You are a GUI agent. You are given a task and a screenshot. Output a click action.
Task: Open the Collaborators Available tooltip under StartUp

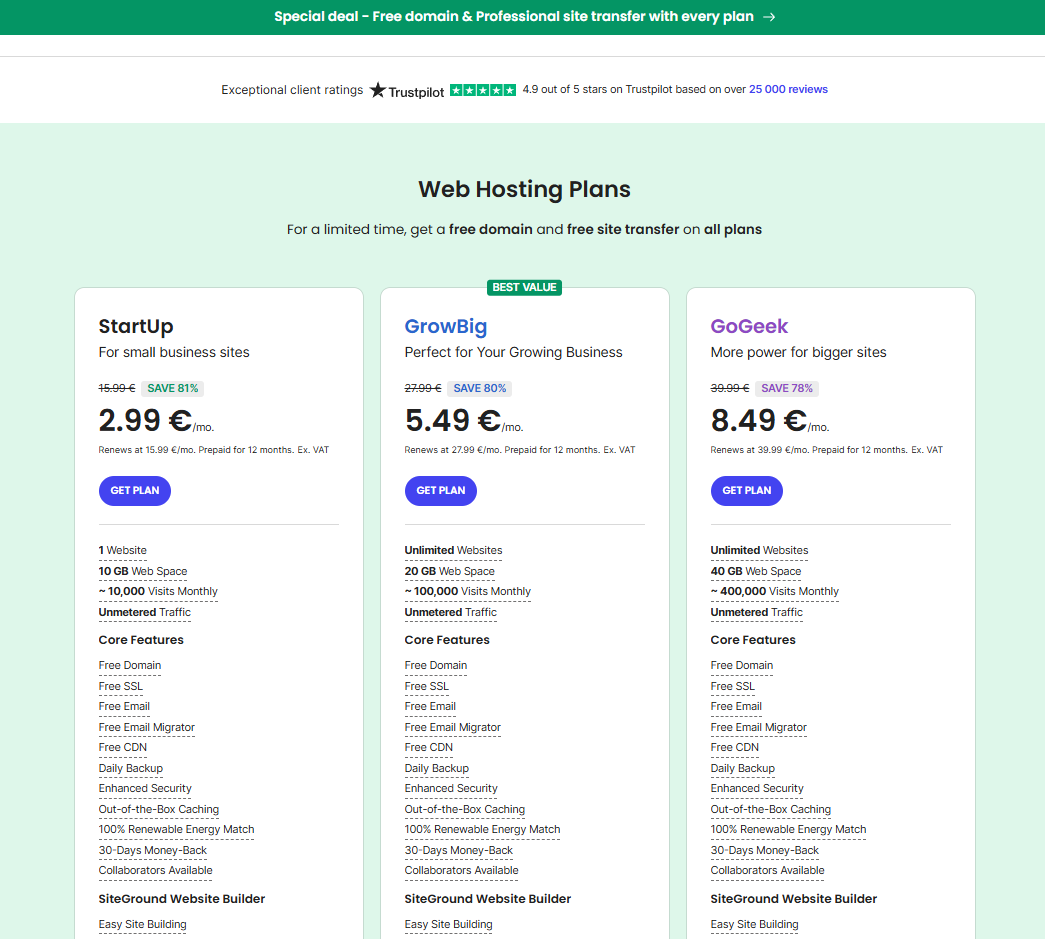[x=155, y=870]
